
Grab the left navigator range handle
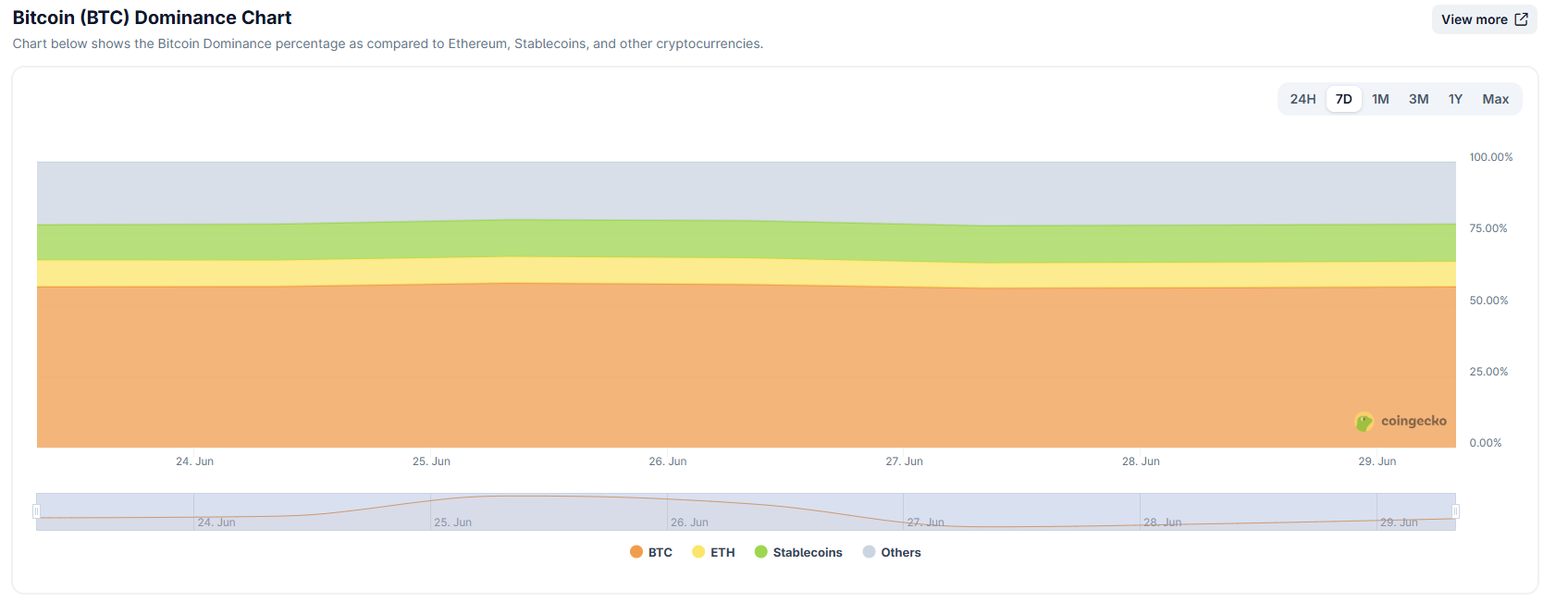[x=37, y=511]
